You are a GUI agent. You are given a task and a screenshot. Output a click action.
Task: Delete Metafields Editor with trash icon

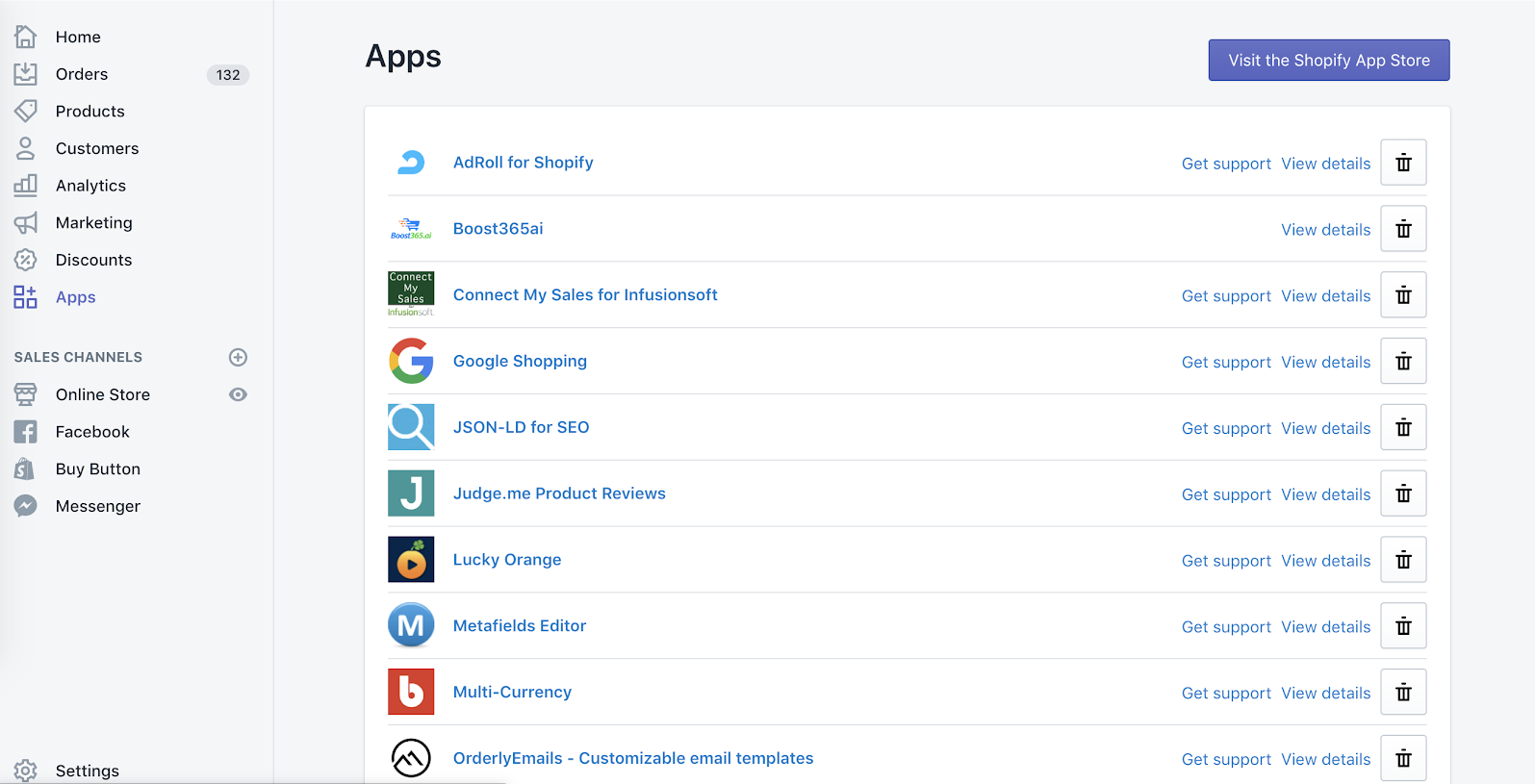[1403, 626]
